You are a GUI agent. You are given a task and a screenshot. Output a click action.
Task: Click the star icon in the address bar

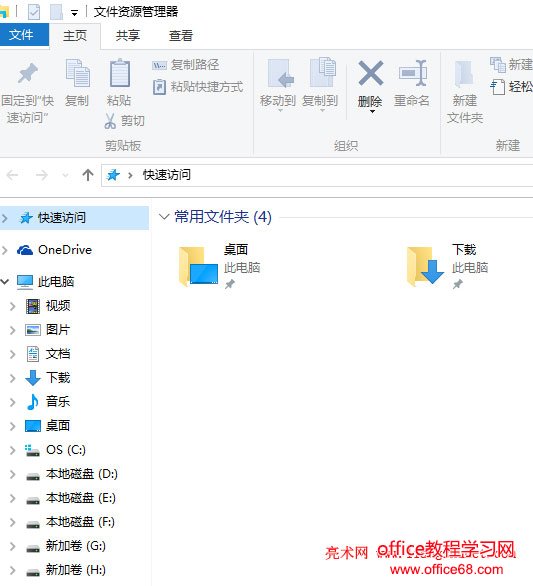click(113, 175)
